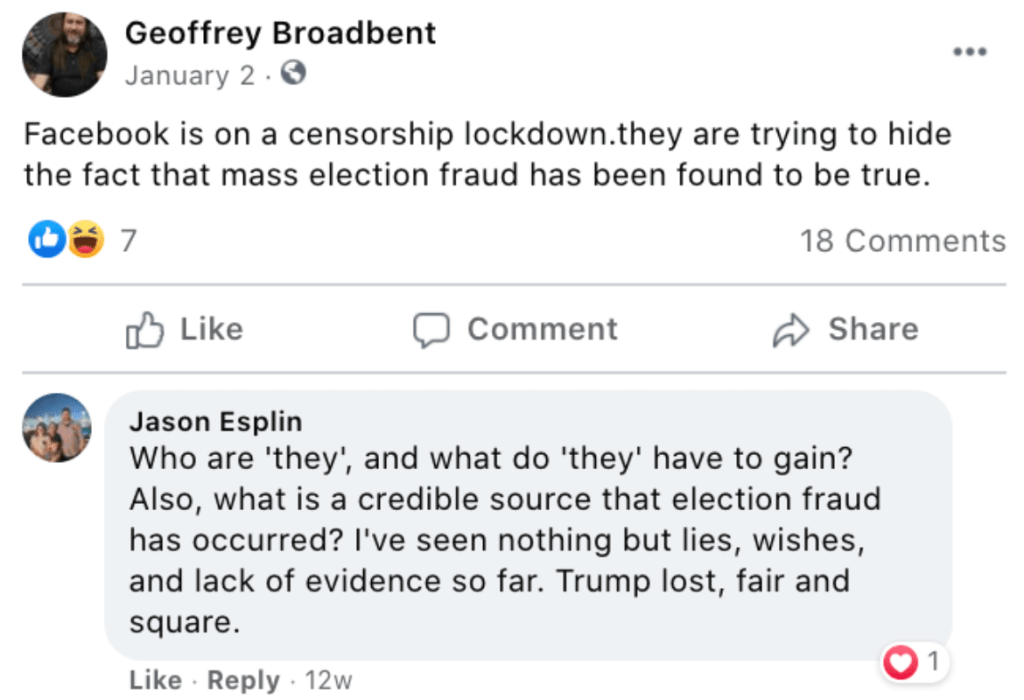1024x700 pixels.
Task: Open Jason Esplin's profile picture
Action: pyautogui.click(x=57, y=428)
